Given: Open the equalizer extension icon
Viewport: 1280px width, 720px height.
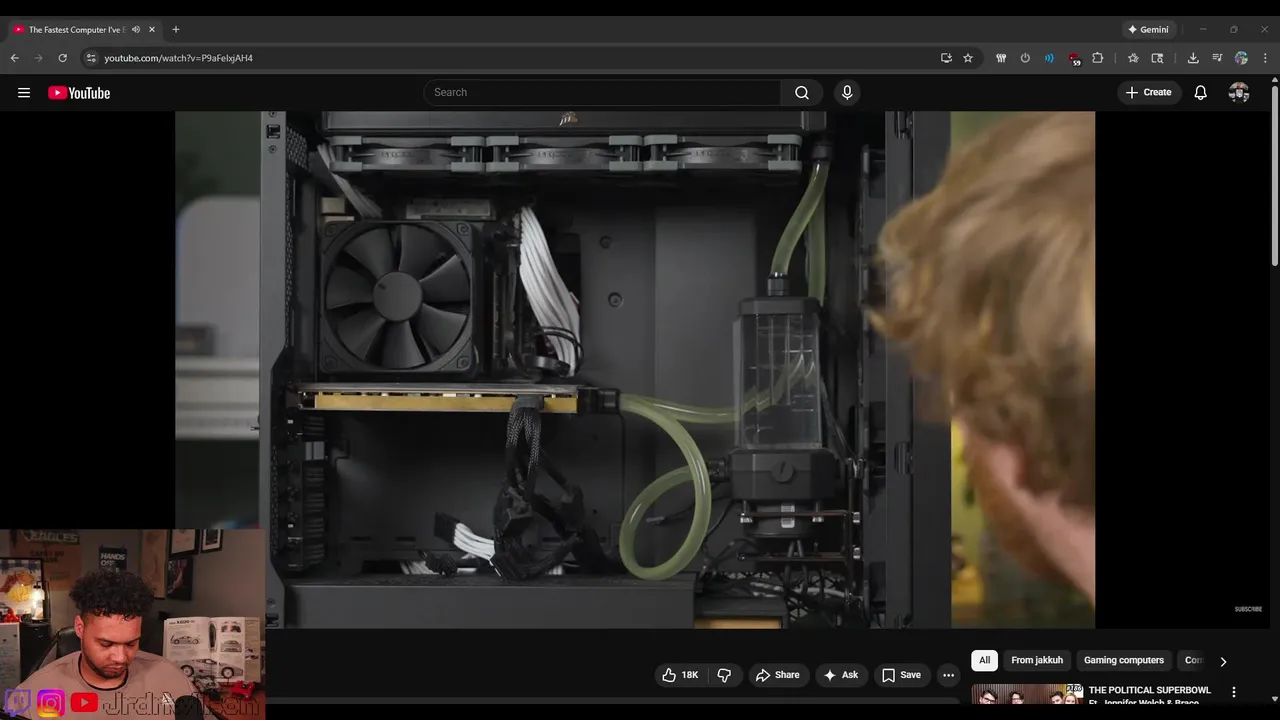Looking at the screenshot, I should pos(1001,58).
